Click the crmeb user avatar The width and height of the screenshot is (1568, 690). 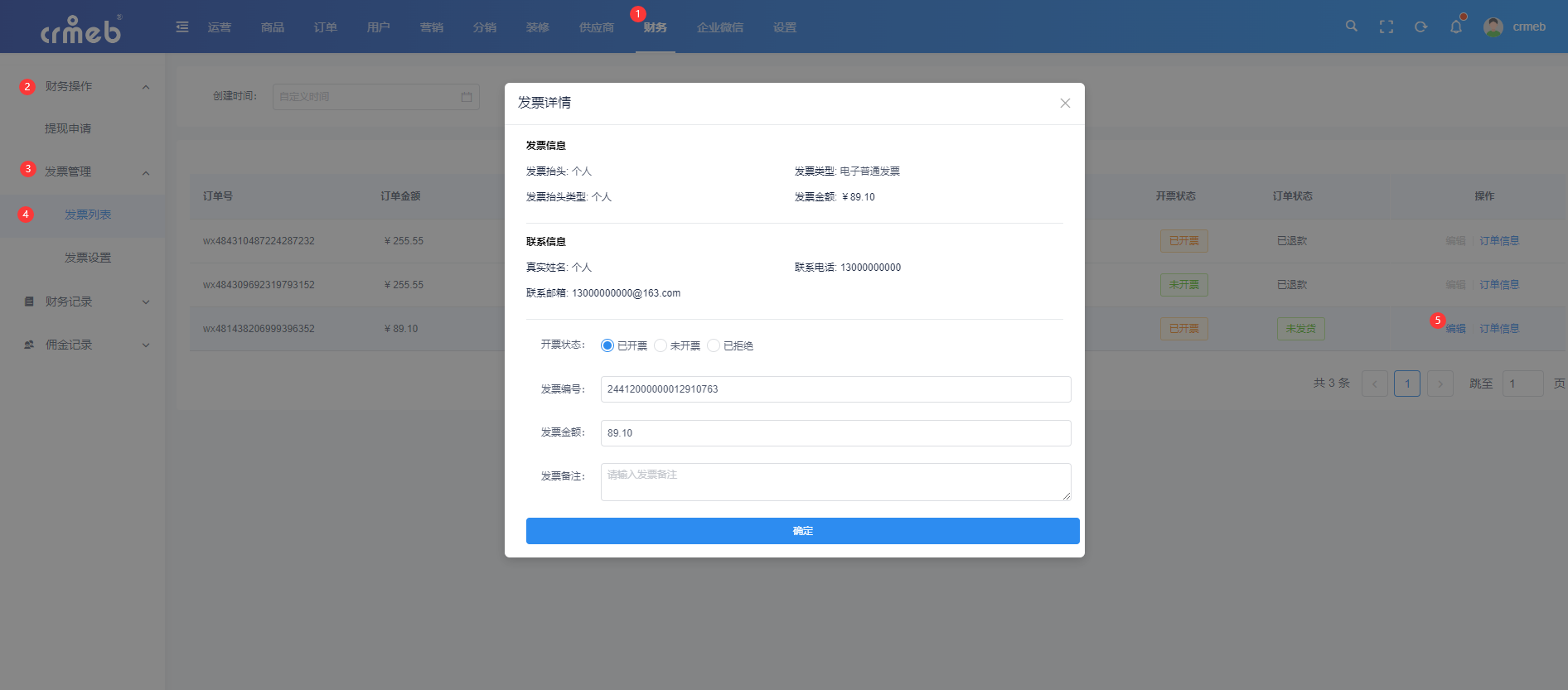tap(1493, 27)
